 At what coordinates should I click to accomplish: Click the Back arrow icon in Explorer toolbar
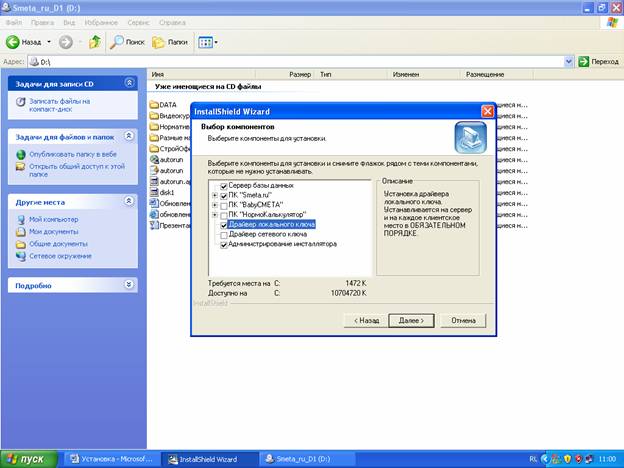(14, 42)
